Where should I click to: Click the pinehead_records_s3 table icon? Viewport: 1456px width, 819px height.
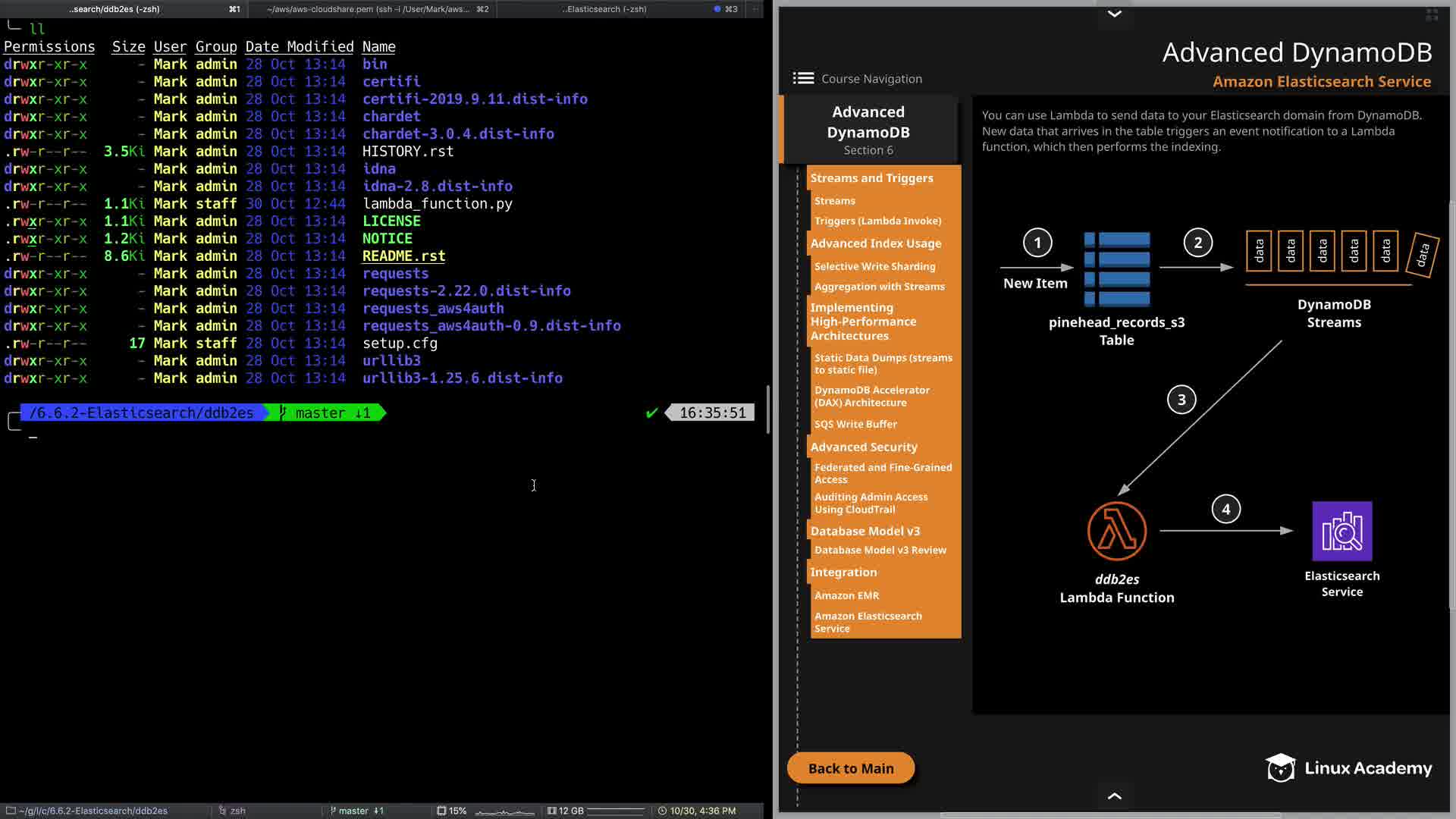pyautogui.click(x=1117, y=269)
